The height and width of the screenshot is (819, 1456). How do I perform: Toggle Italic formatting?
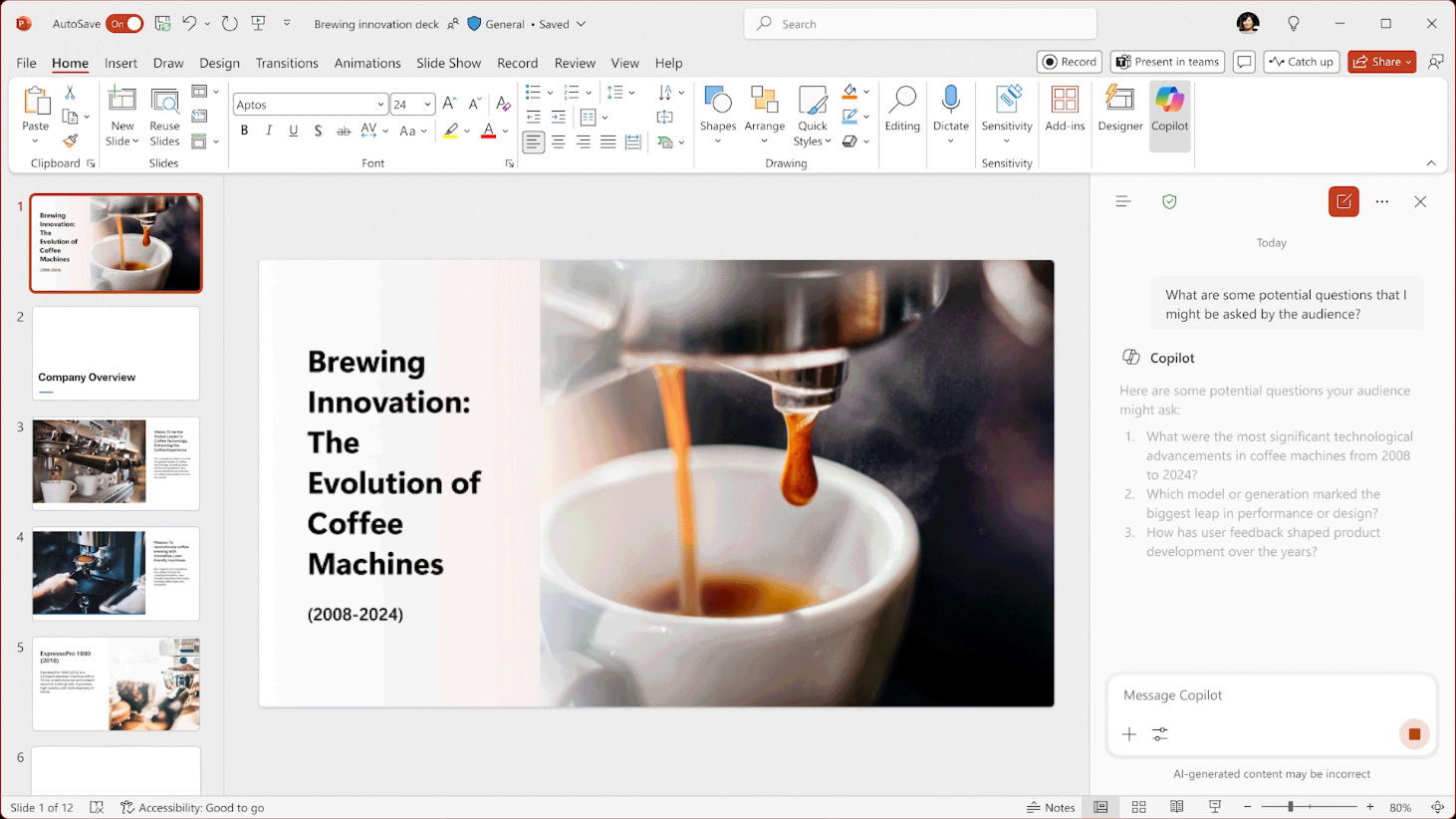click(x=269, y=131)
